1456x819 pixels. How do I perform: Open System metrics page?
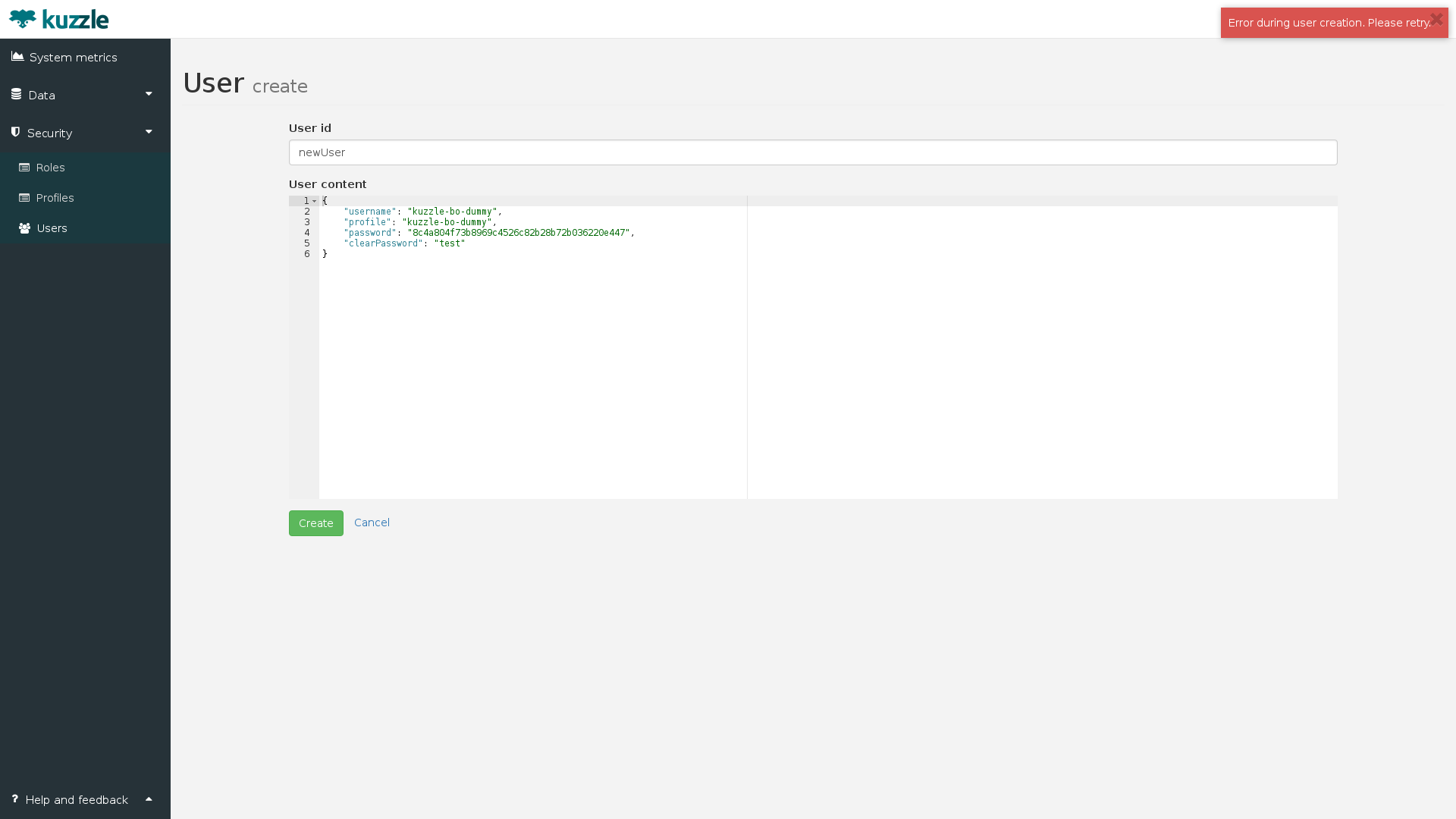pos(85,58)
